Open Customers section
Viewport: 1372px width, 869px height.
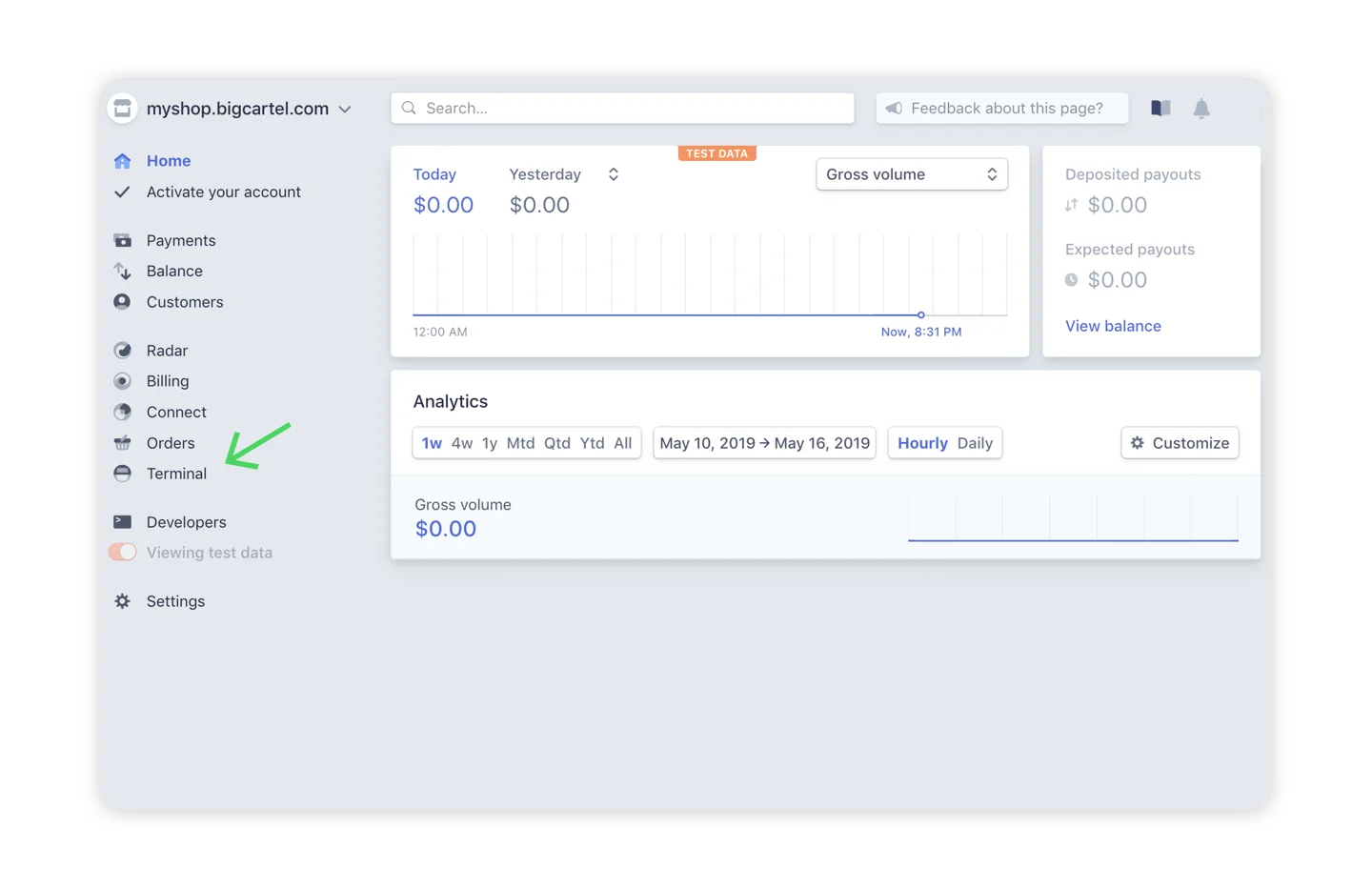click(185, 302)
